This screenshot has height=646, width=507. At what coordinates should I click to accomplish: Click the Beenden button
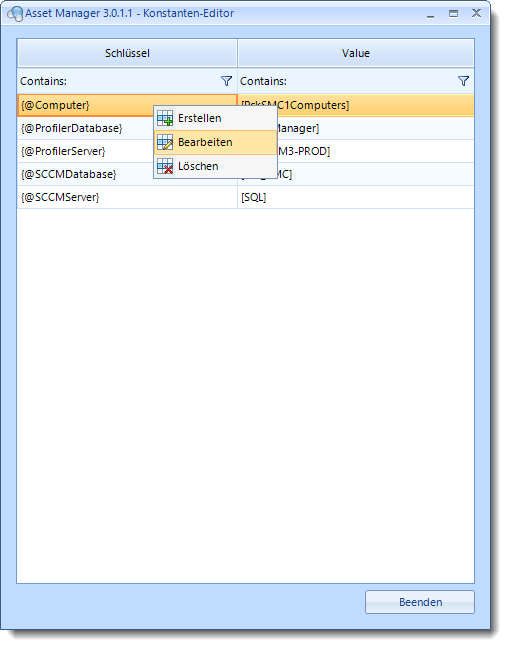420,602
